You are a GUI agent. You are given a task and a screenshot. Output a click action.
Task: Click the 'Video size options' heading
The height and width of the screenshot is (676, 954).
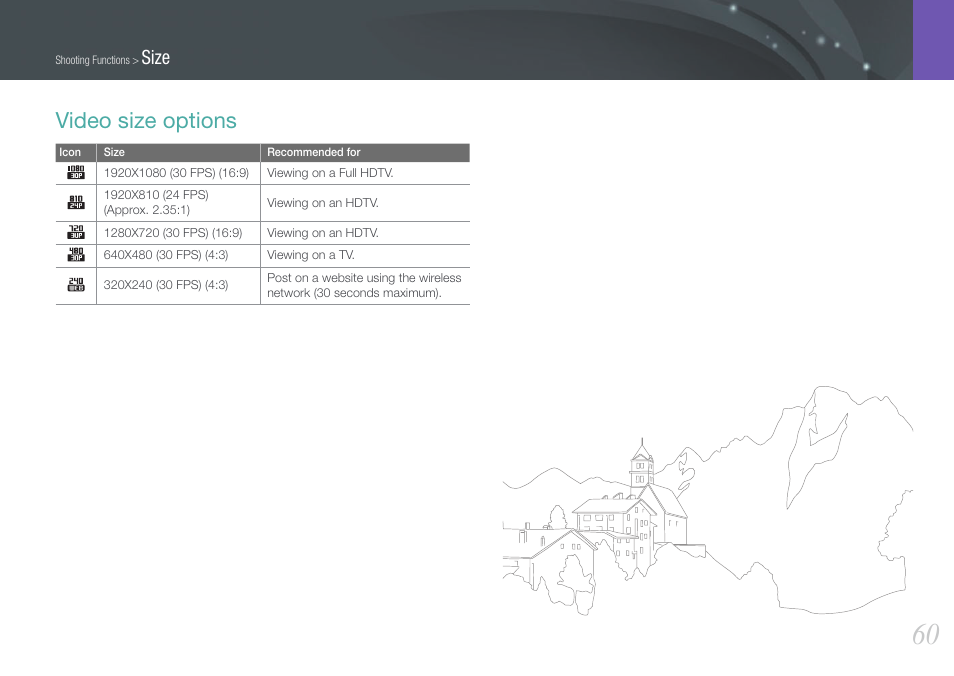[x=146, y=120]
